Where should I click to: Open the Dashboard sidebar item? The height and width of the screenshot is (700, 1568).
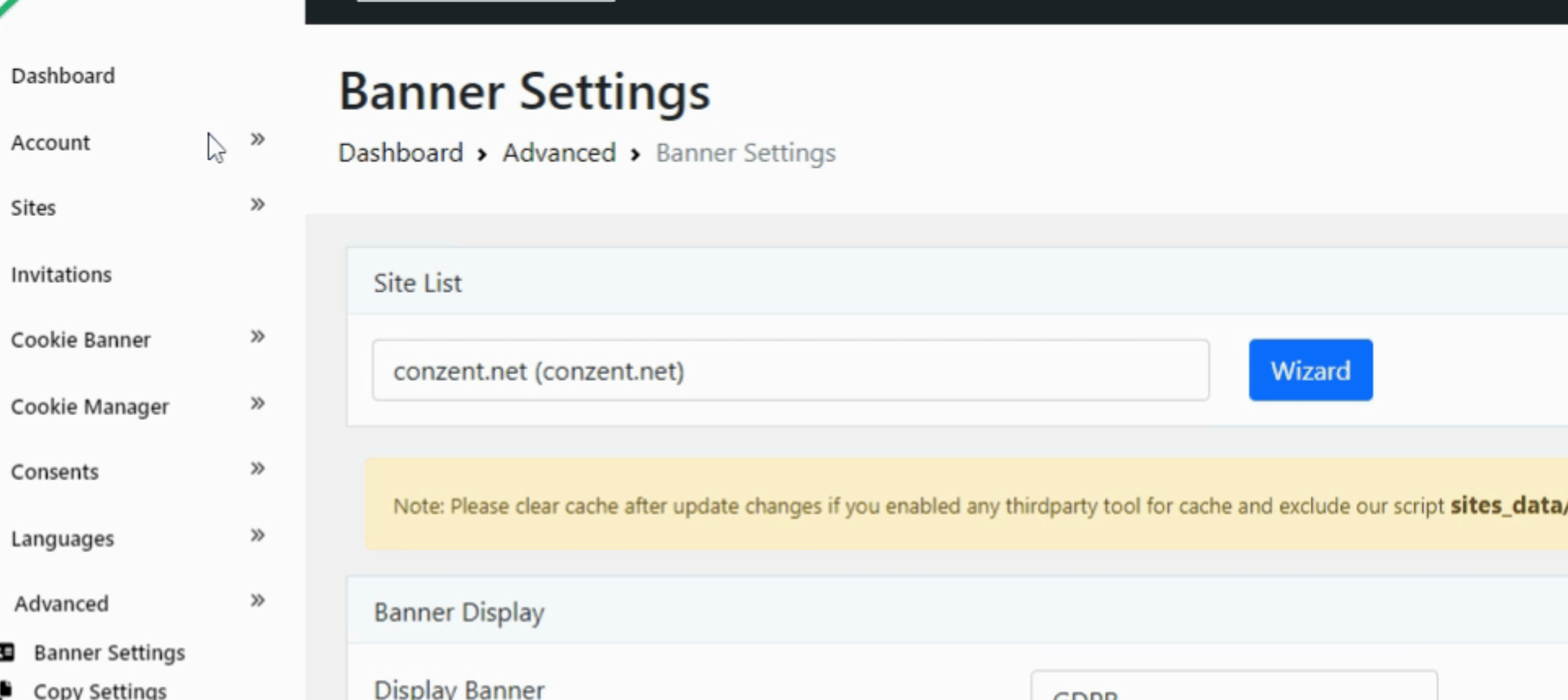pyautogui.click(x=63, y=76)
